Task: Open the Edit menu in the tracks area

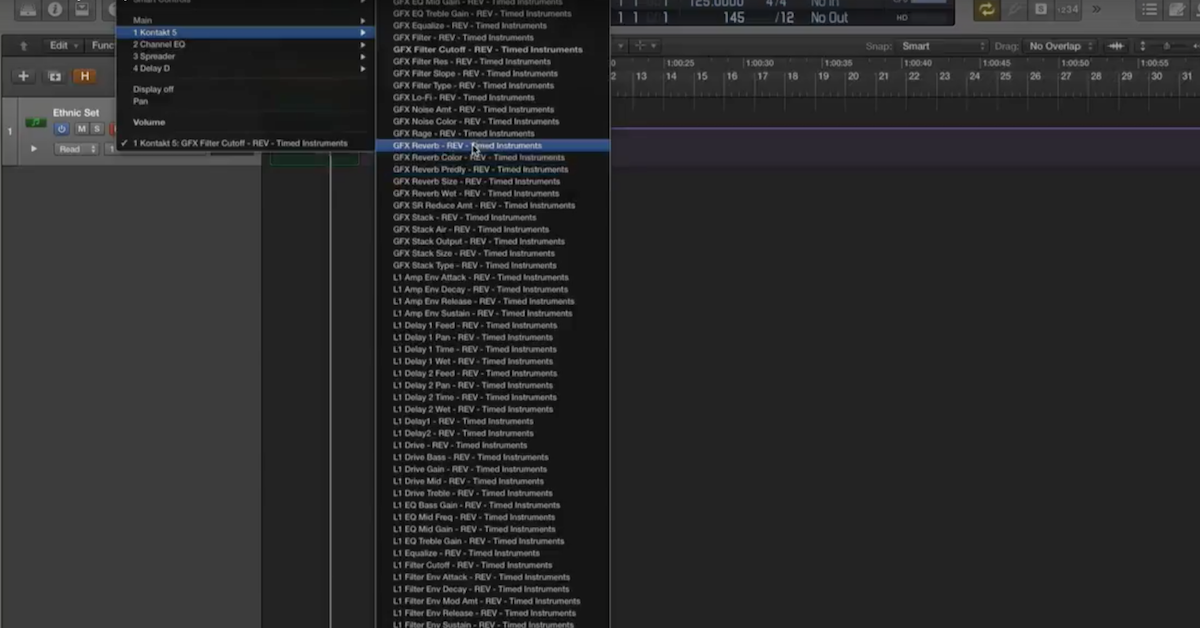Action: coord(60,45)
